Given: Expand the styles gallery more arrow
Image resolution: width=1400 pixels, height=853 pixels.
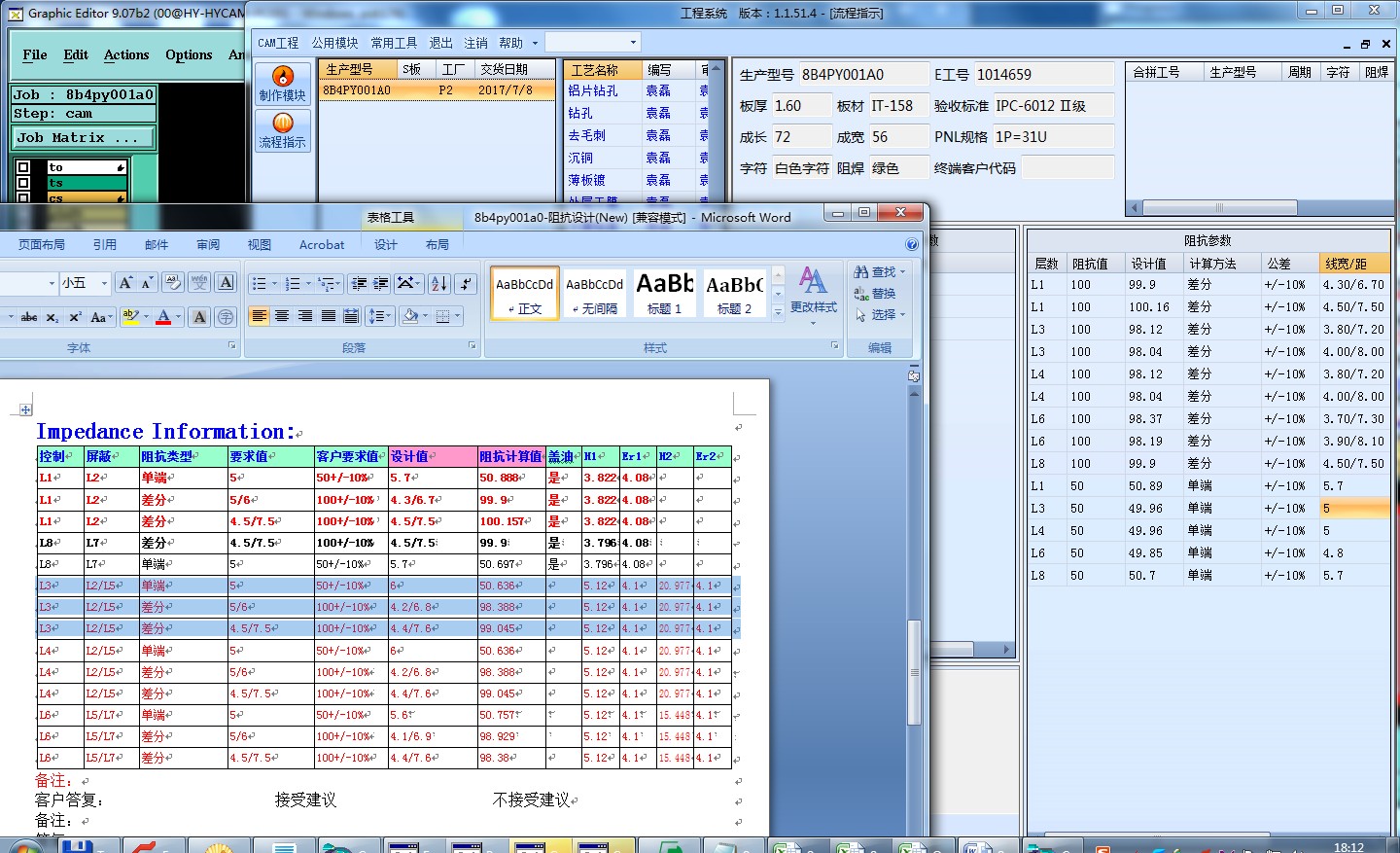Looking at the screenshot, I should (x=778, y=313).
